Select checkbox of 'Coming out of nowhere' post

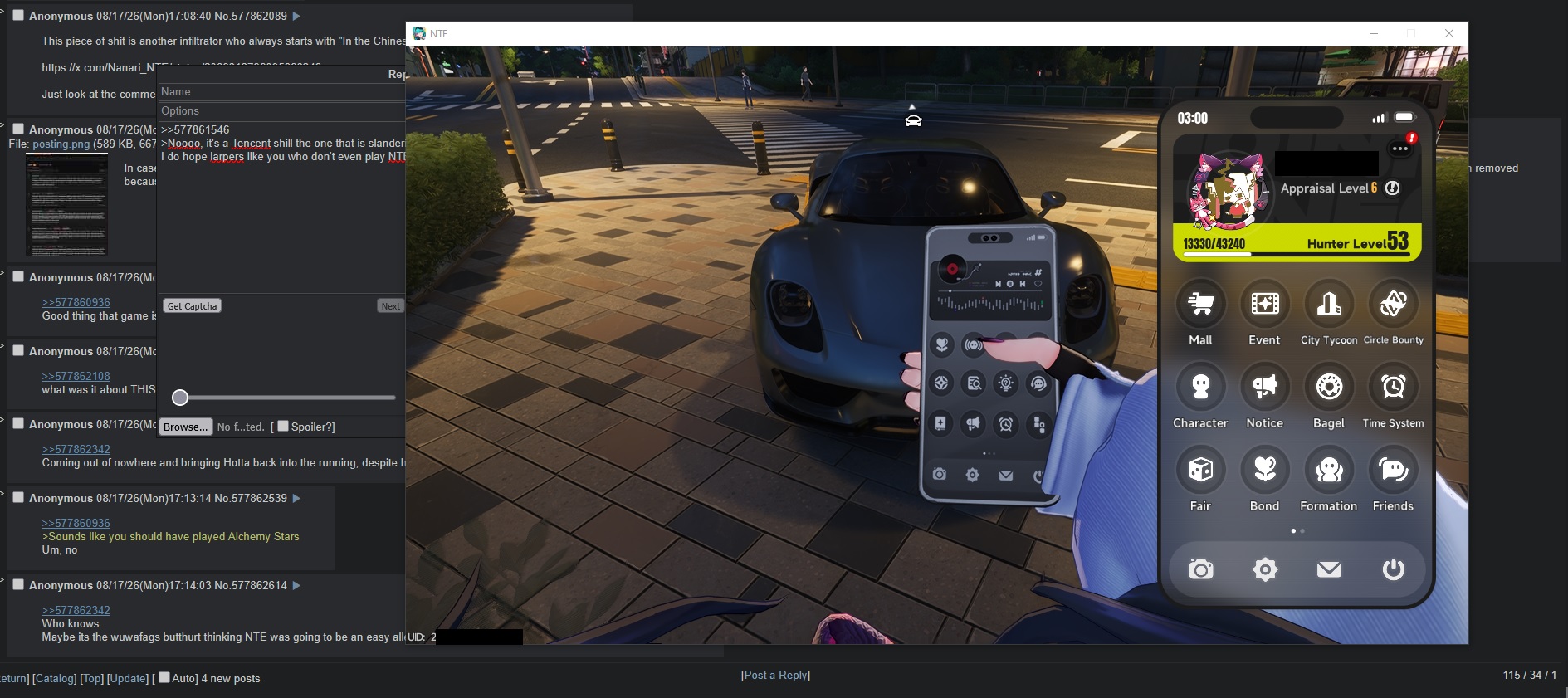pyautogui.click(x=18, y=423)
